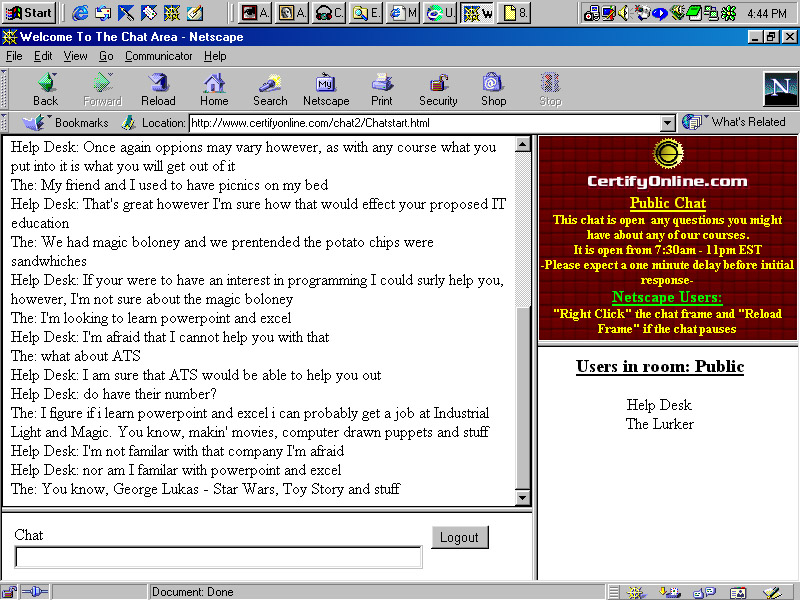
Task: Click the chat frame scroll down arrow
Action: click(522, 497)
